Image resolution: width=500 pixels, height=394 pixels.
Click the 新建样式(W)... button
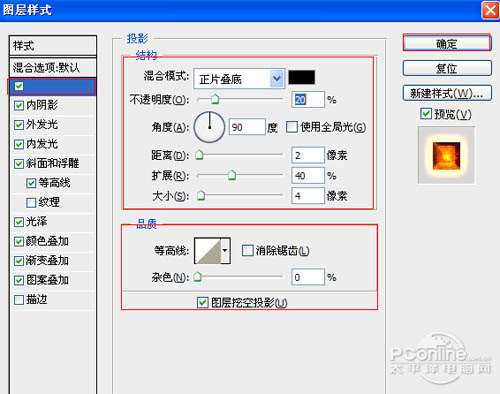tap(447, 93)
